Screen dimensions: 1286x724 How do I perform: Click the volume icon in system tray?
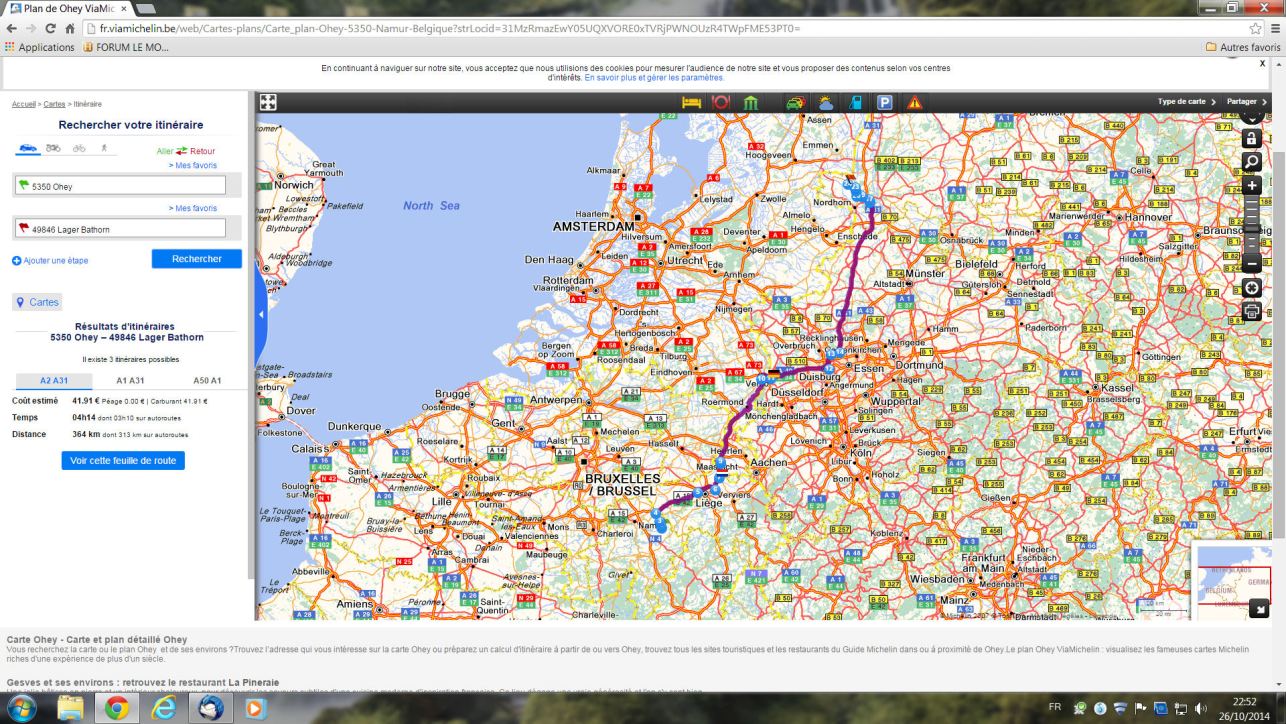(1201, 708)
